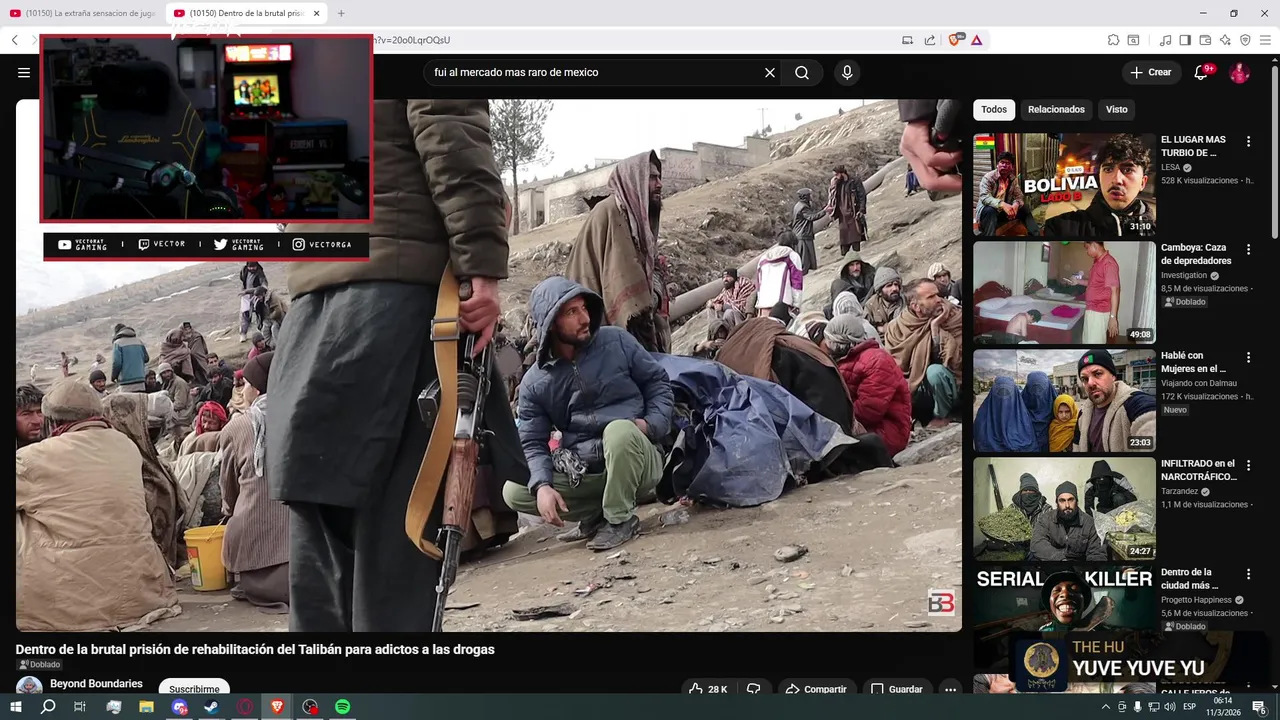Image resolution: width=1280 pixels, height=720 pixels.
Task: Open more video actions ellipsis
Action: (x=950, y=688)
